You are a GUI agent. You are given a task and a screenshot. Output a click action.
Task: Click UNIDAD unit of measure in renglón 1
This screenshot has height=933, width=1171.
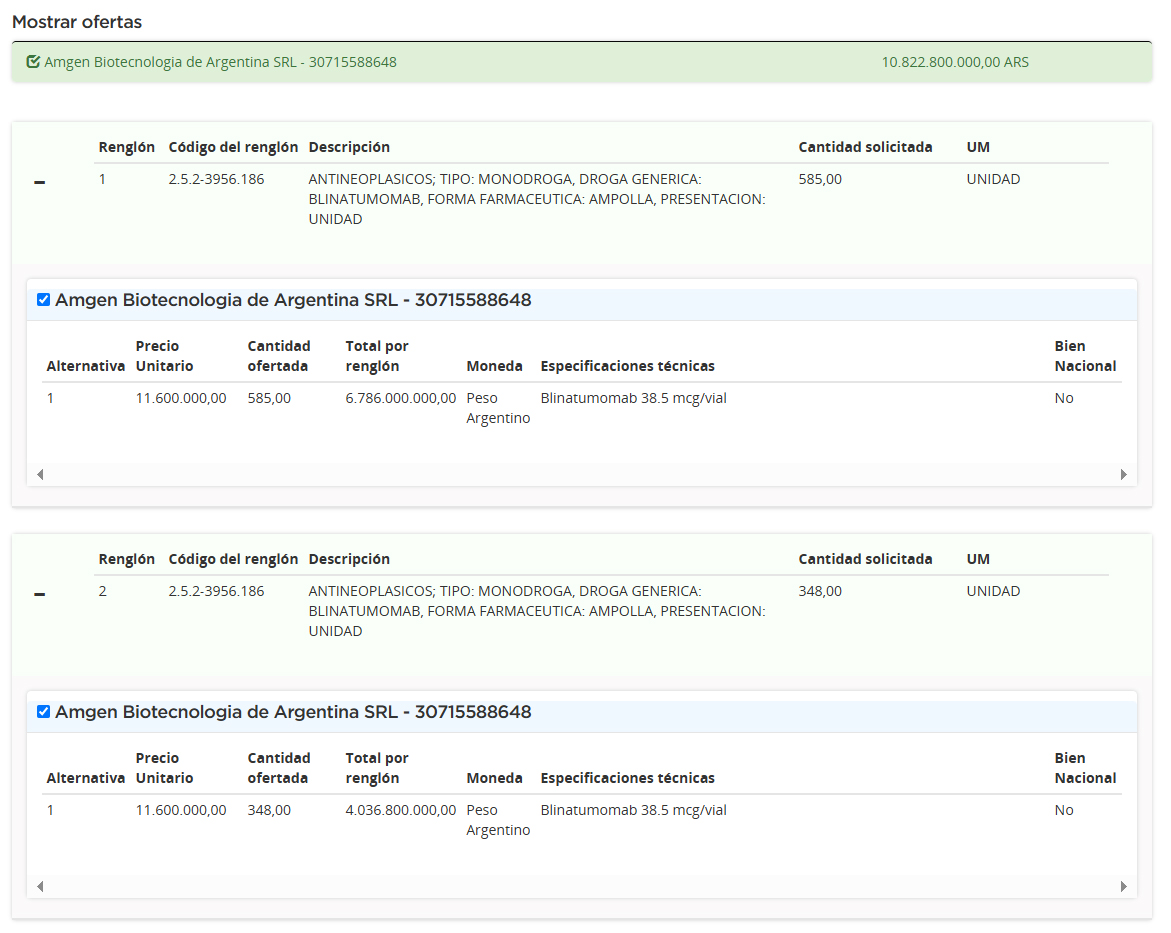993,179
